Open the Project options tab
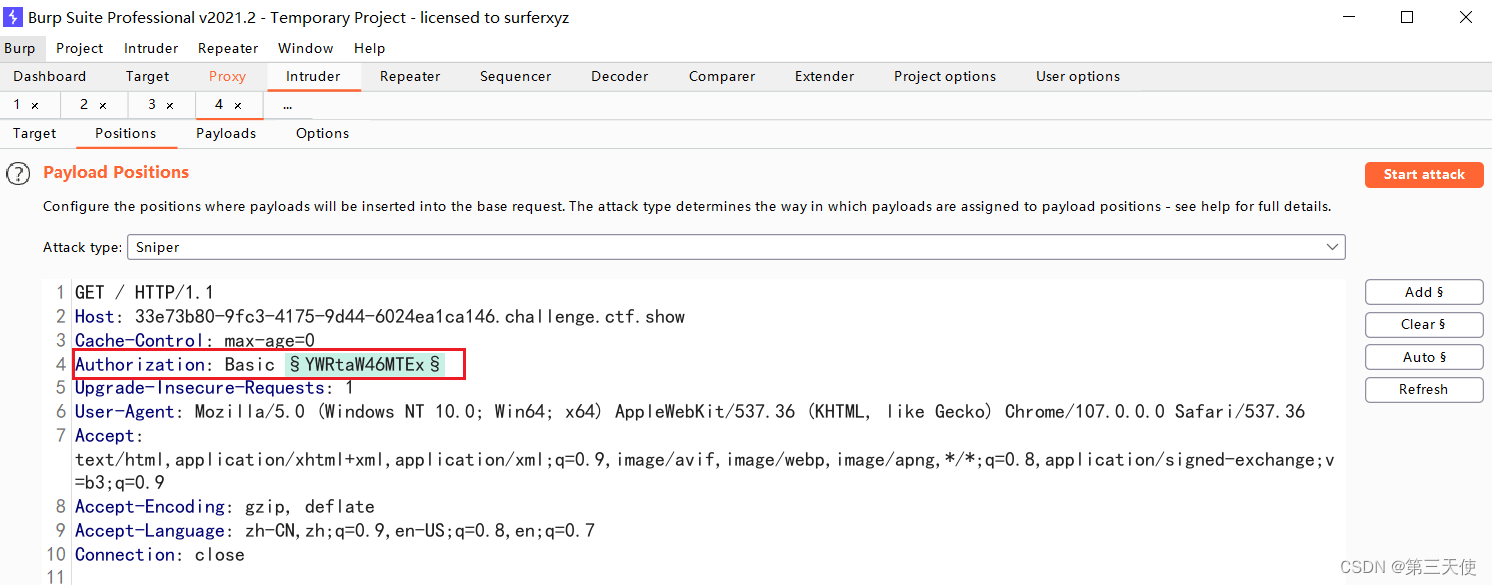 coord(945,76)
